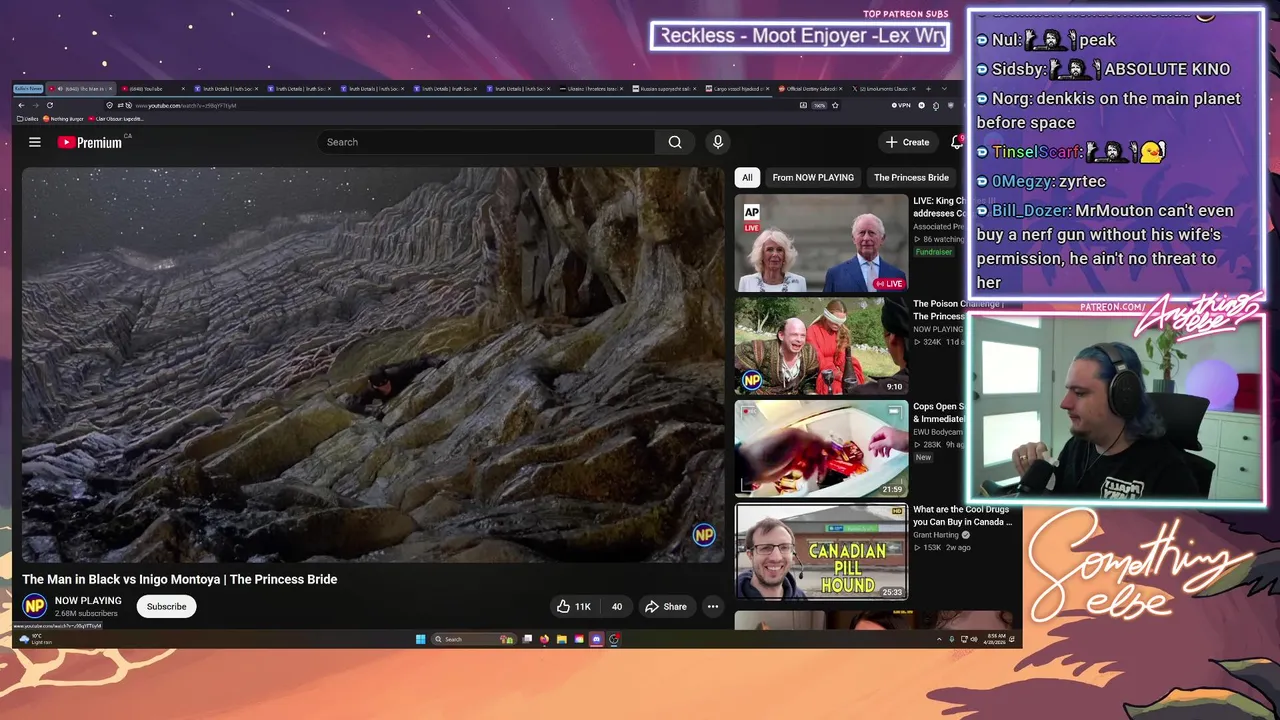1280x720 pixels.
Task: Switch to the Cargo vessel hijacked tab
Action: 737,88
